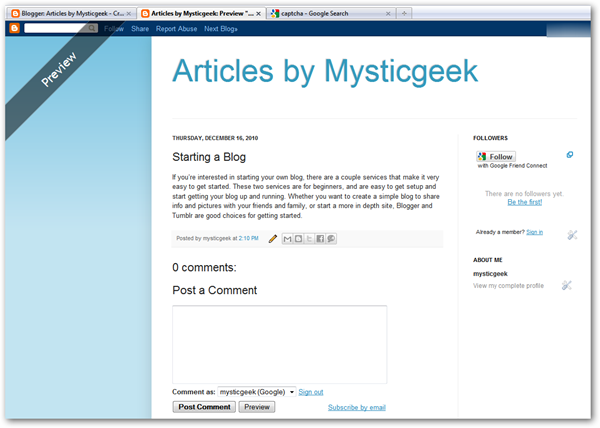Edit the Followers widget via wrench icon
The width and height of the screenshot is (600, 428).
tap(571, 235)
